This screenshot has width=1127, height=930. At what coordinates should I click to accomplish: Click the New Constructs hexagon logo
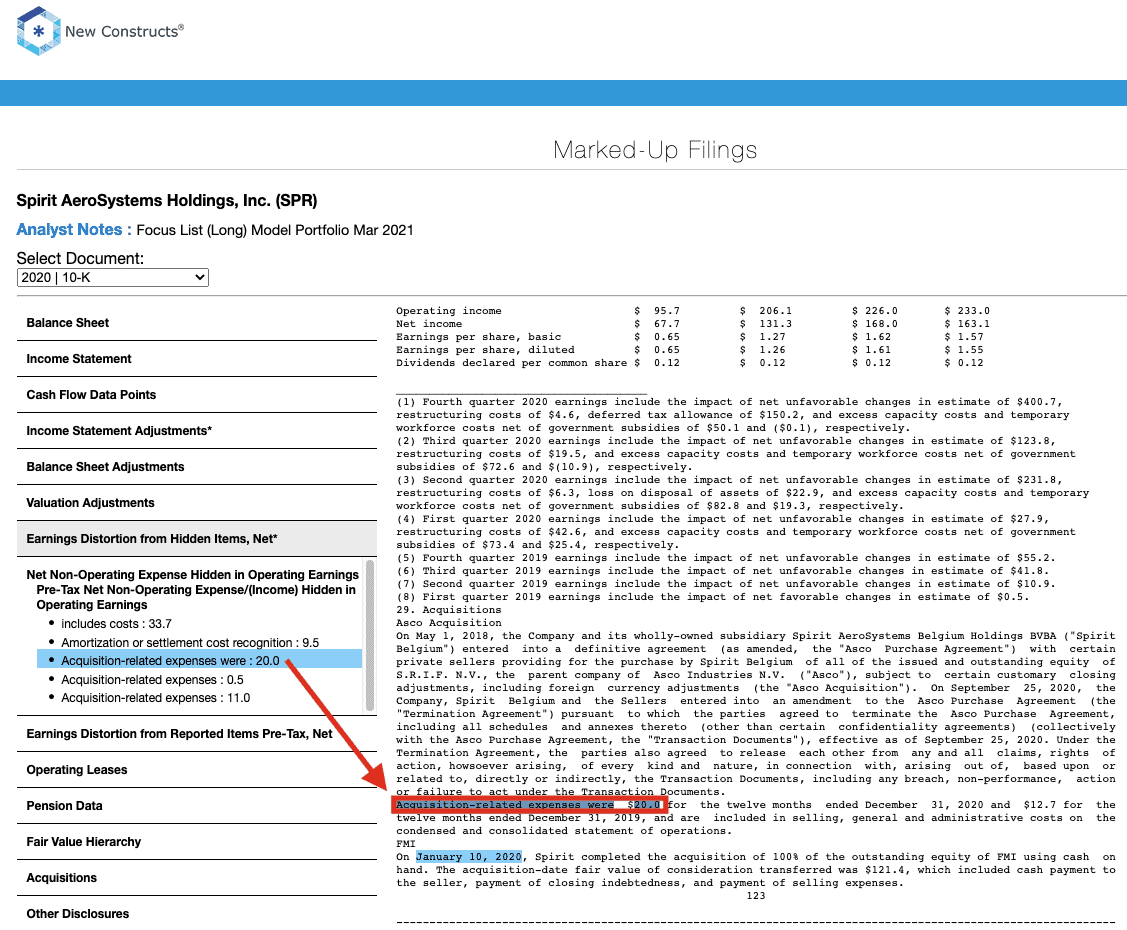(x=38, y=31)
